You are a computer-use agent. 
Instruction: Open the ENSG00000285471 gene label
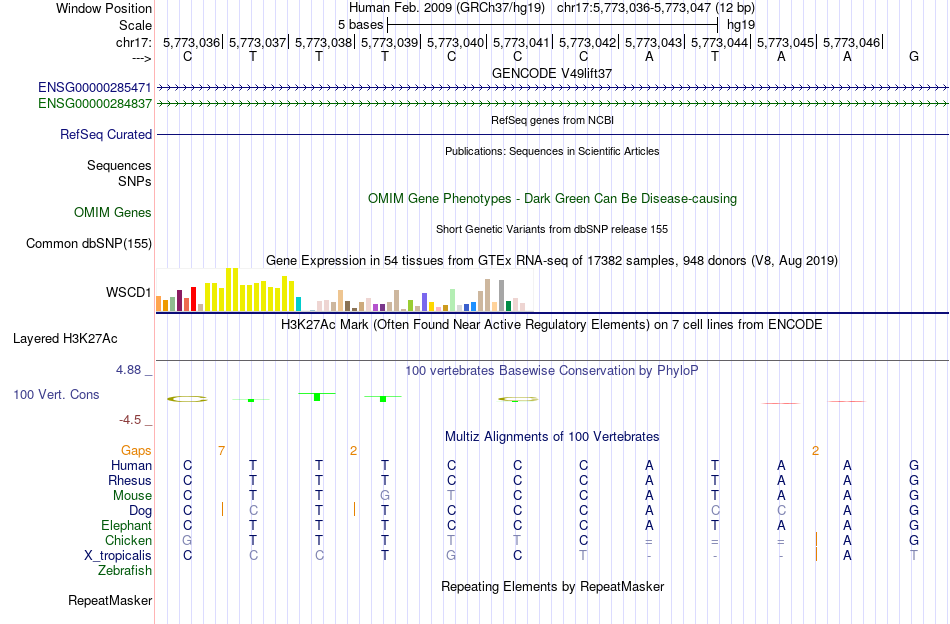pos(95,88)
